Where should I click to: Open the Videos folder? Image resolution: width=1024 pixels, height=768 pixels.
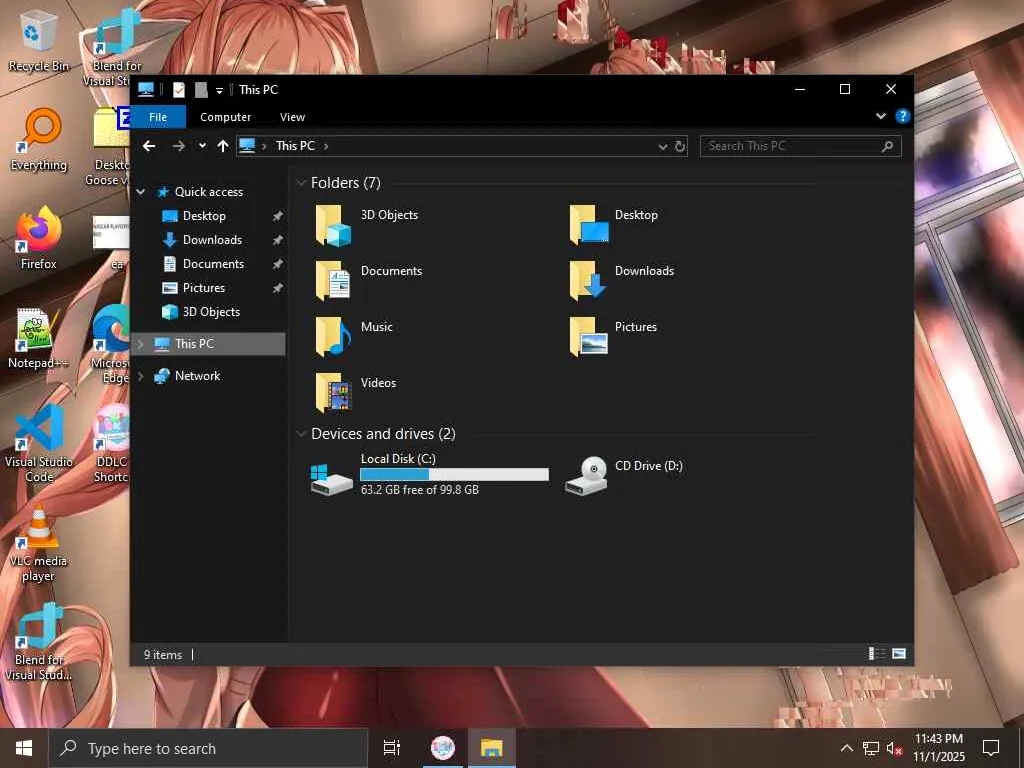tap(333, 393)
